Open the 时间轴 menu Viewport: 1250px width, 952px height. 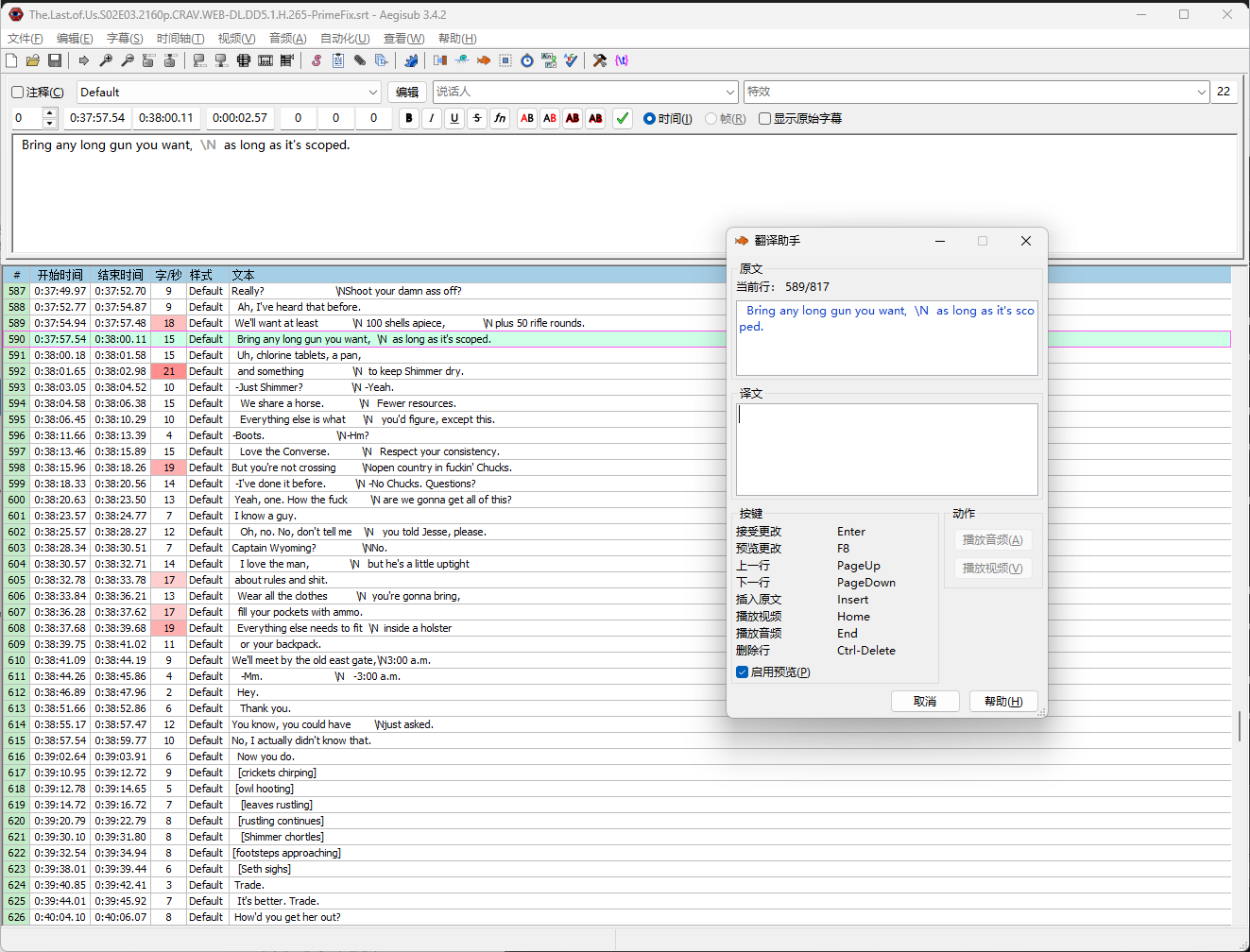[x=180, y=39]
